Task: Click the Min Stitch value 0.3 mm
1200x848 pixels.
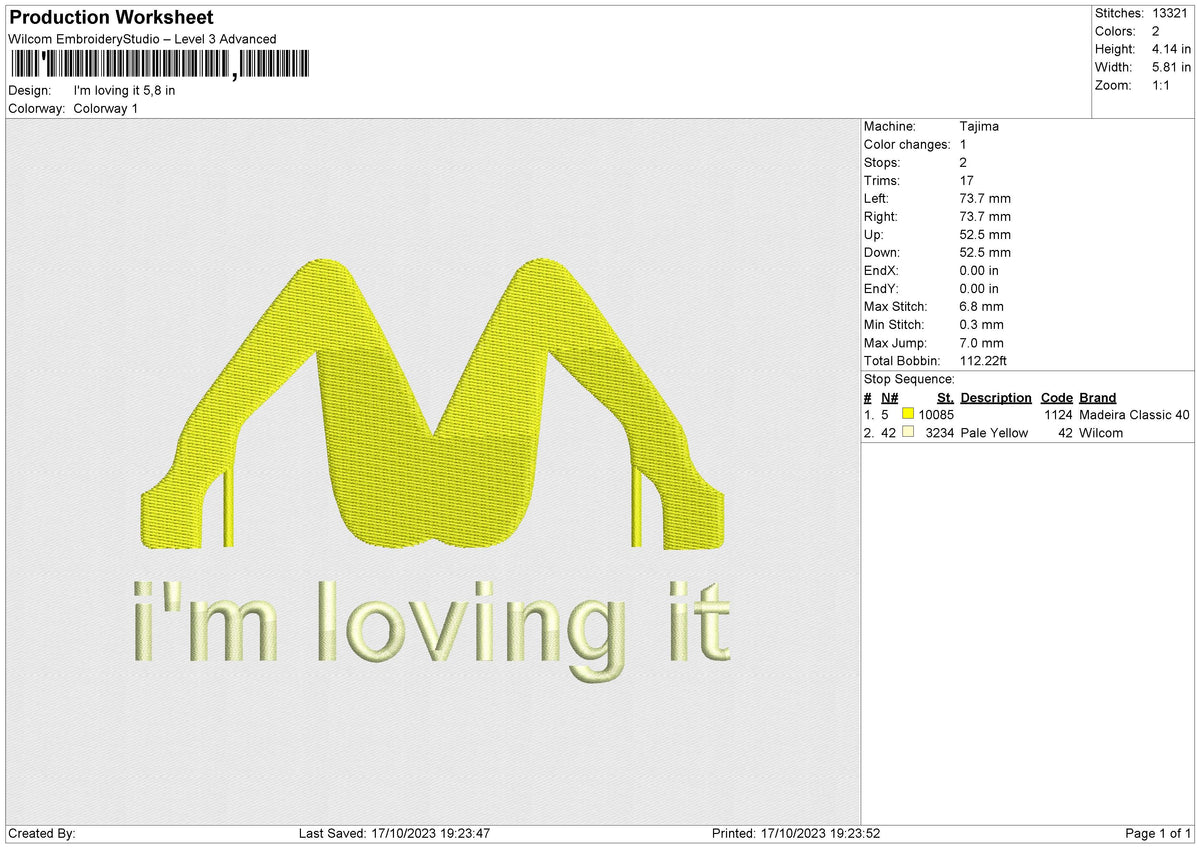Action: pos(981,324)
